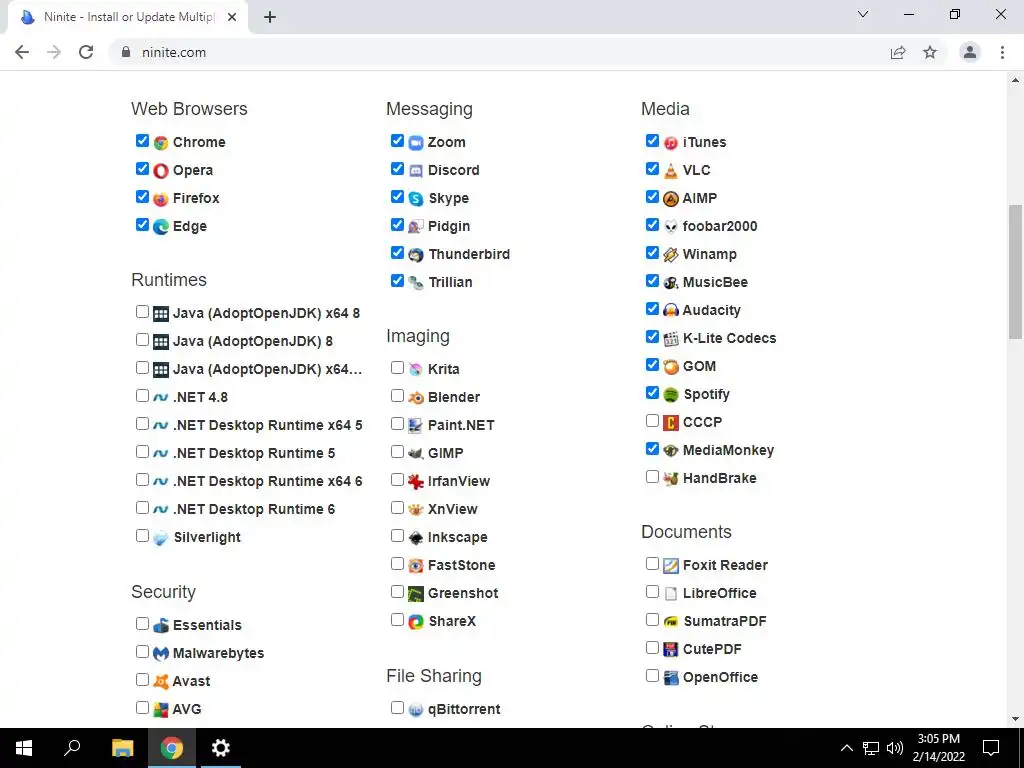1024x768 pixels.
Task: Open the tab search chevron in Chrome
Action: point(863,14)
